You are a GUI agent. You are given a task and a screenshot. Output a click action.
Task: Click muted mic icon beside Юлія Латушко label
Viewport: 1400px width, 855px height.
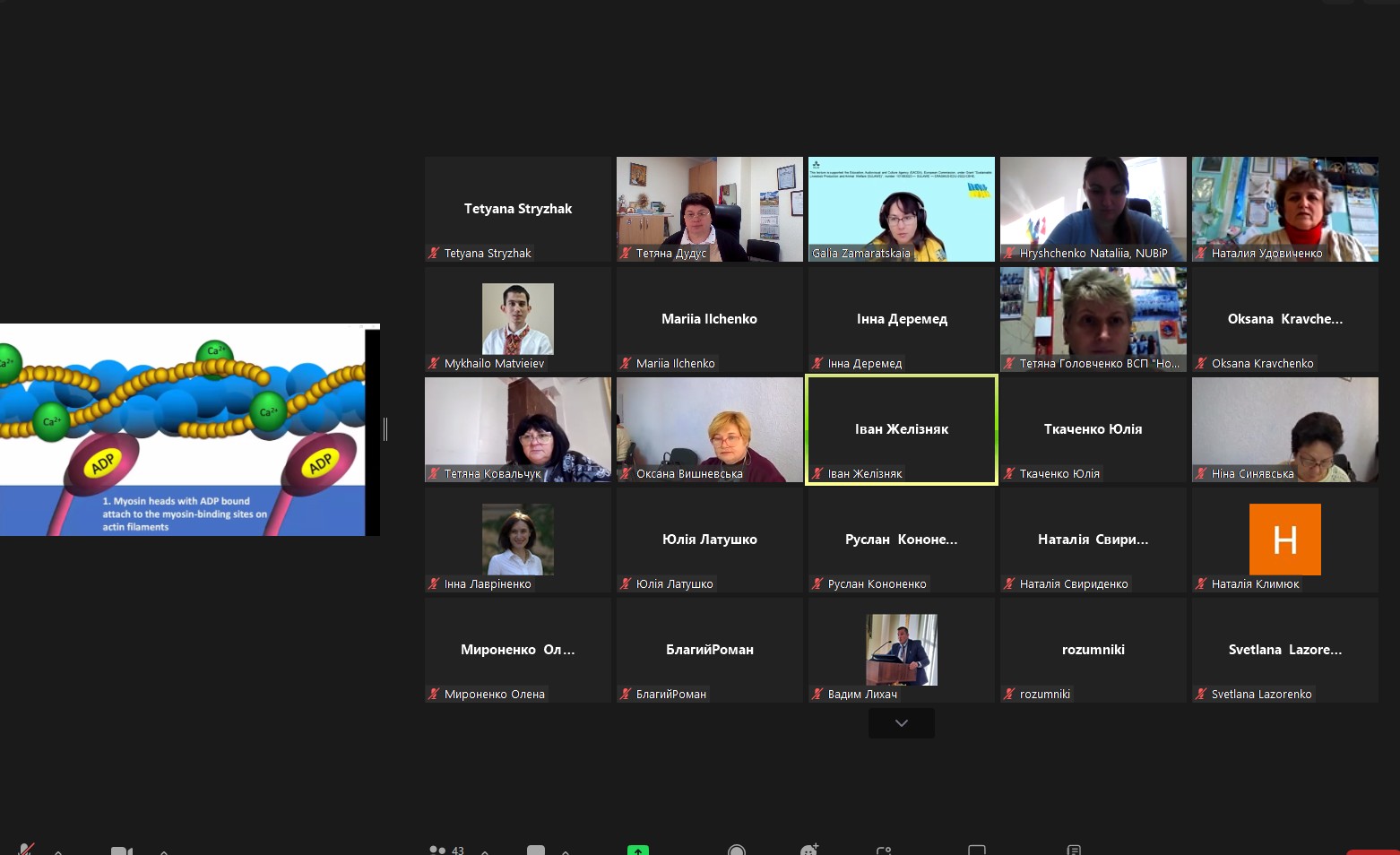[626, 584]
